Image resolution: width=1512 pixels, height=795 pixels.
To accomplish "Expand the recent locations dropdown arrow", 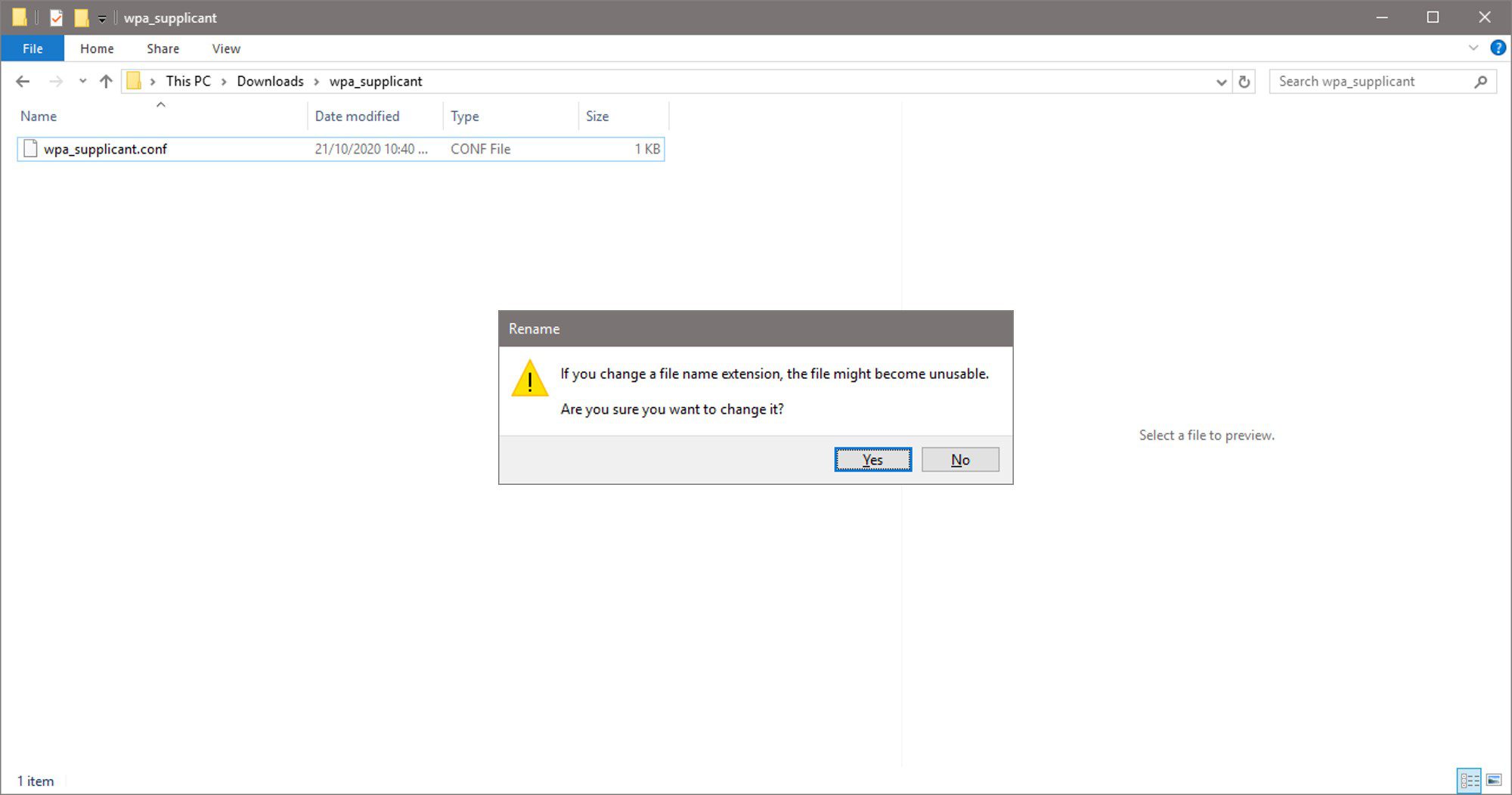I will point(82,82).
